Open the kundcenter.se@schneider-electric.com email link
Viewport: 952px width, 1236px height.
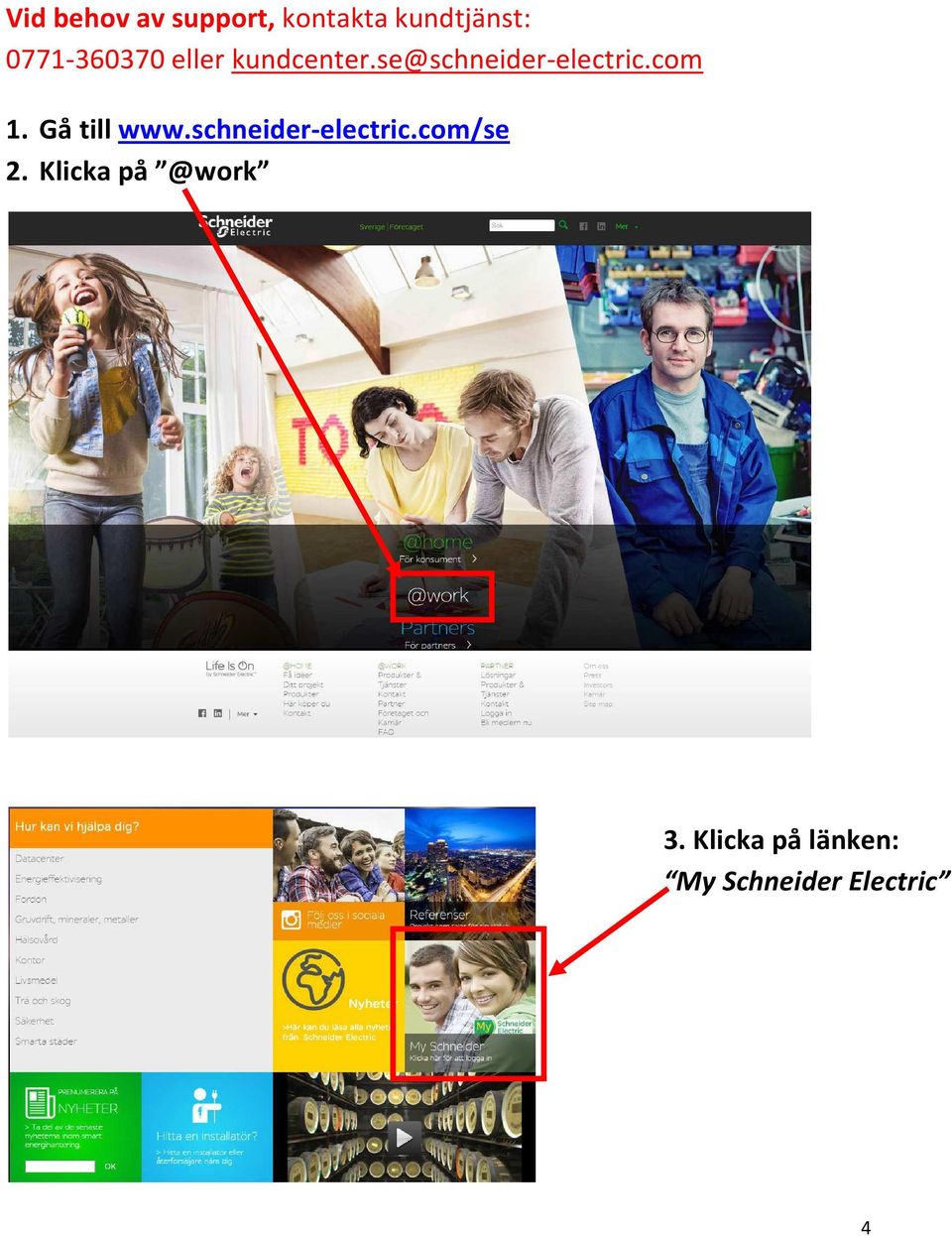[467, 60]
